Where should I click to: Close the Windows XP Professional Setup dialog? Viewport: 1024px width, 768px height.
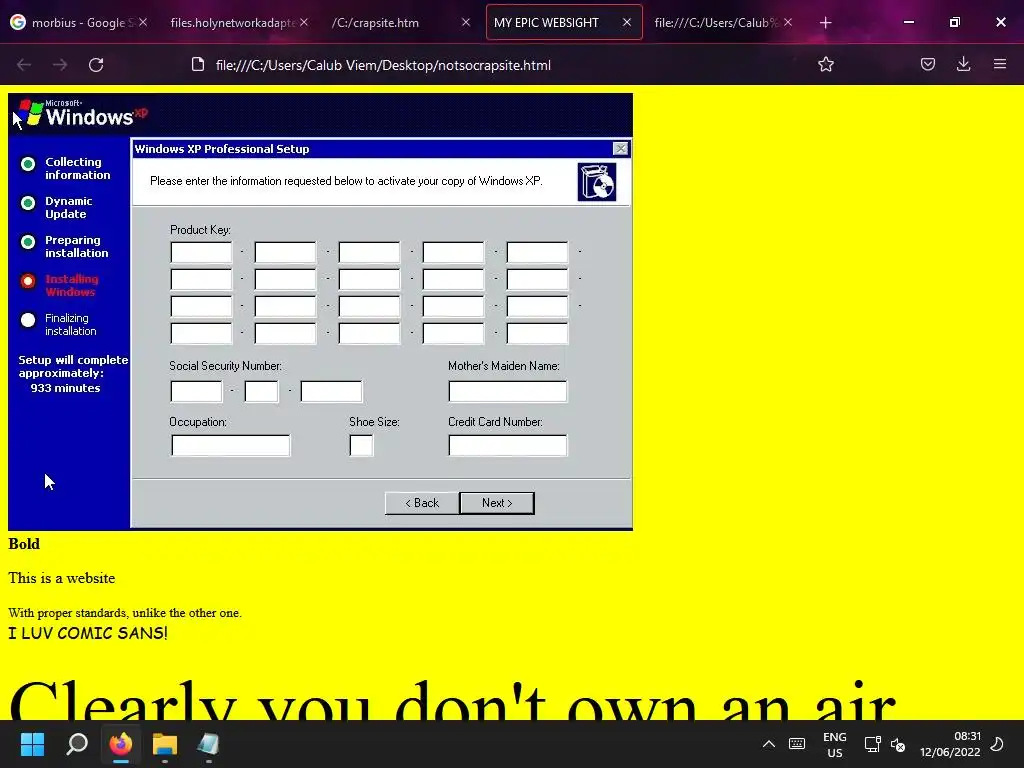(x=620, y=149)
